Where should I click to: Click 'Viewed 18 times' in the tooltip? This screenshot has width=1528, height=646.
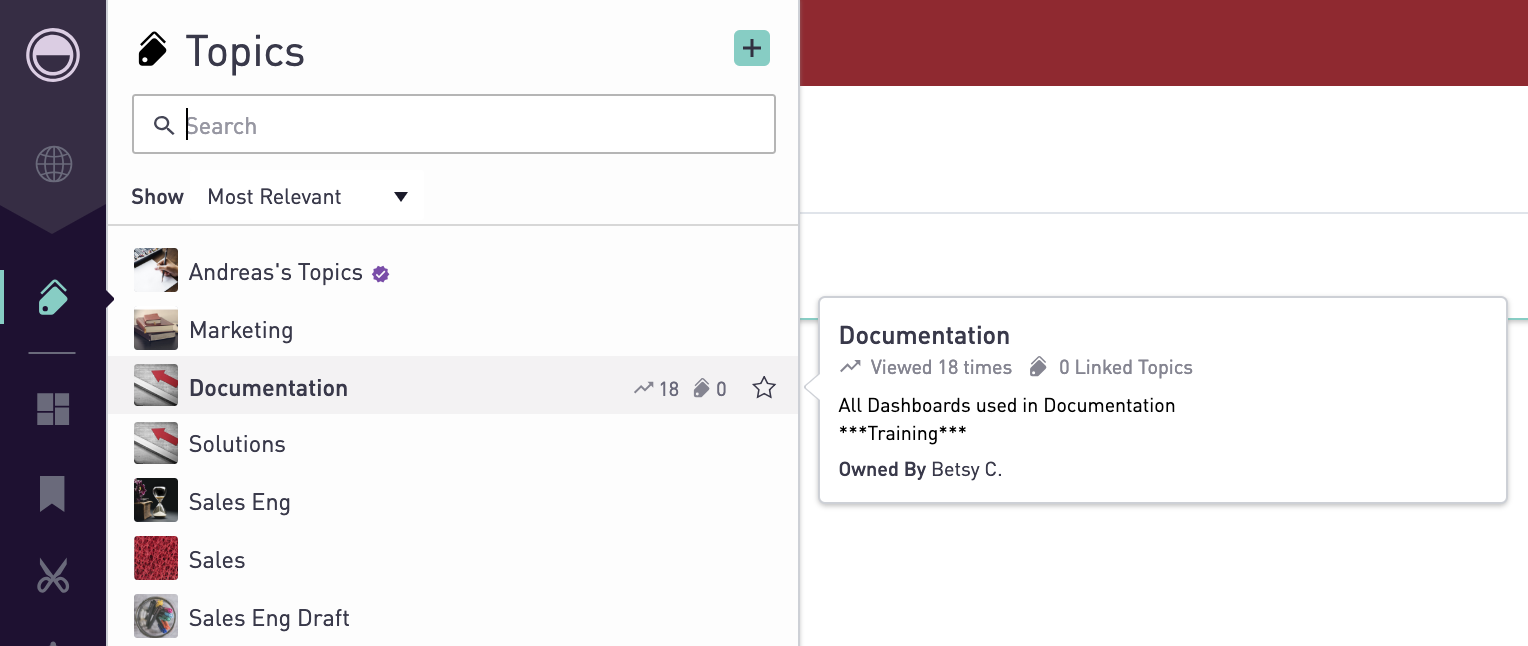940,368
